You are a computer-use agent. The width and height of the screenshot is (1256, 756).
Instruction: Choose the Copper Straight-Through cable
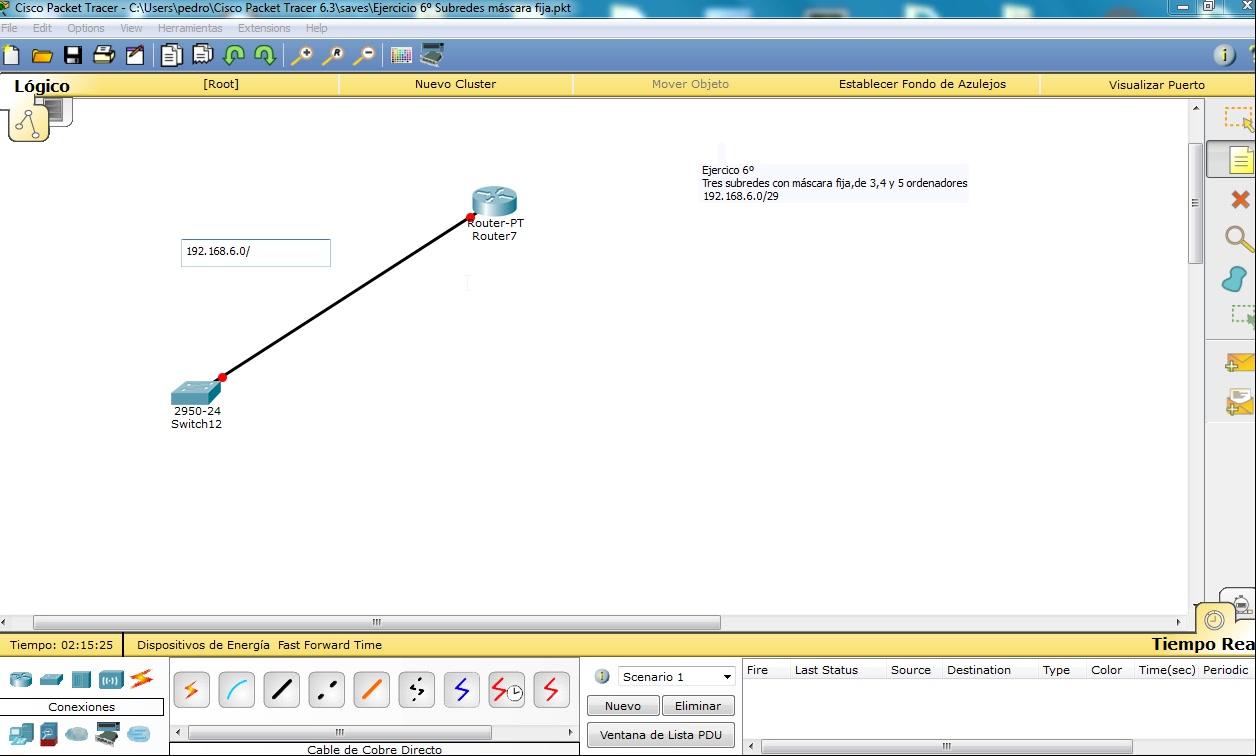(x=282, y=690)
